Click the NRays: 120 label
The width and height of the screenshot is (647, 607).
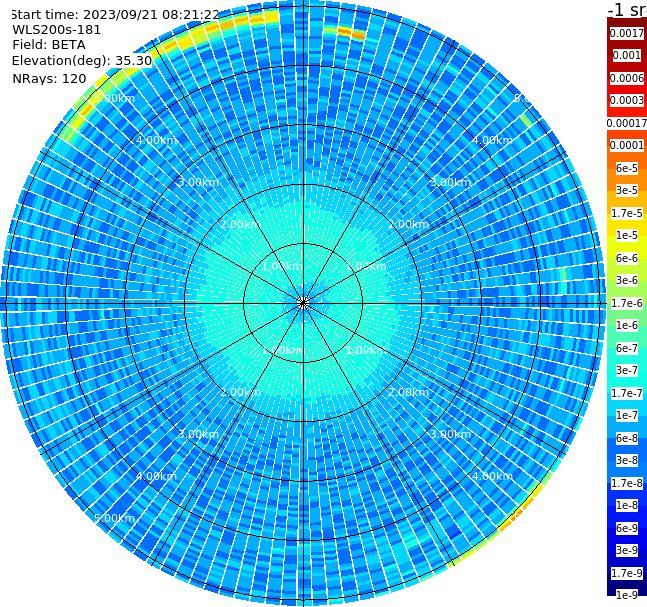click(49, 78)
